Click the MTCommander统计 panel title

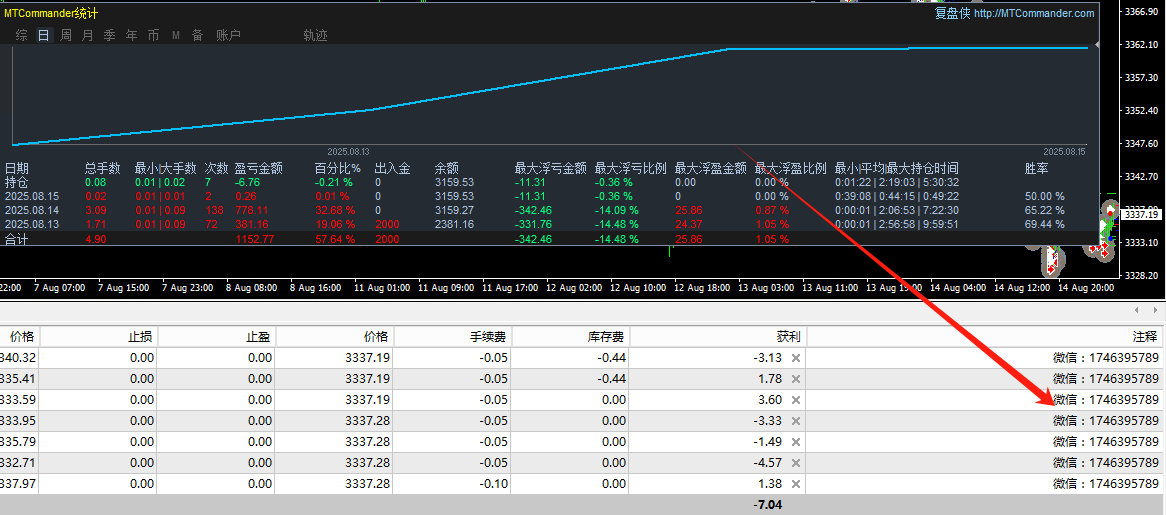tap(51, 13)
